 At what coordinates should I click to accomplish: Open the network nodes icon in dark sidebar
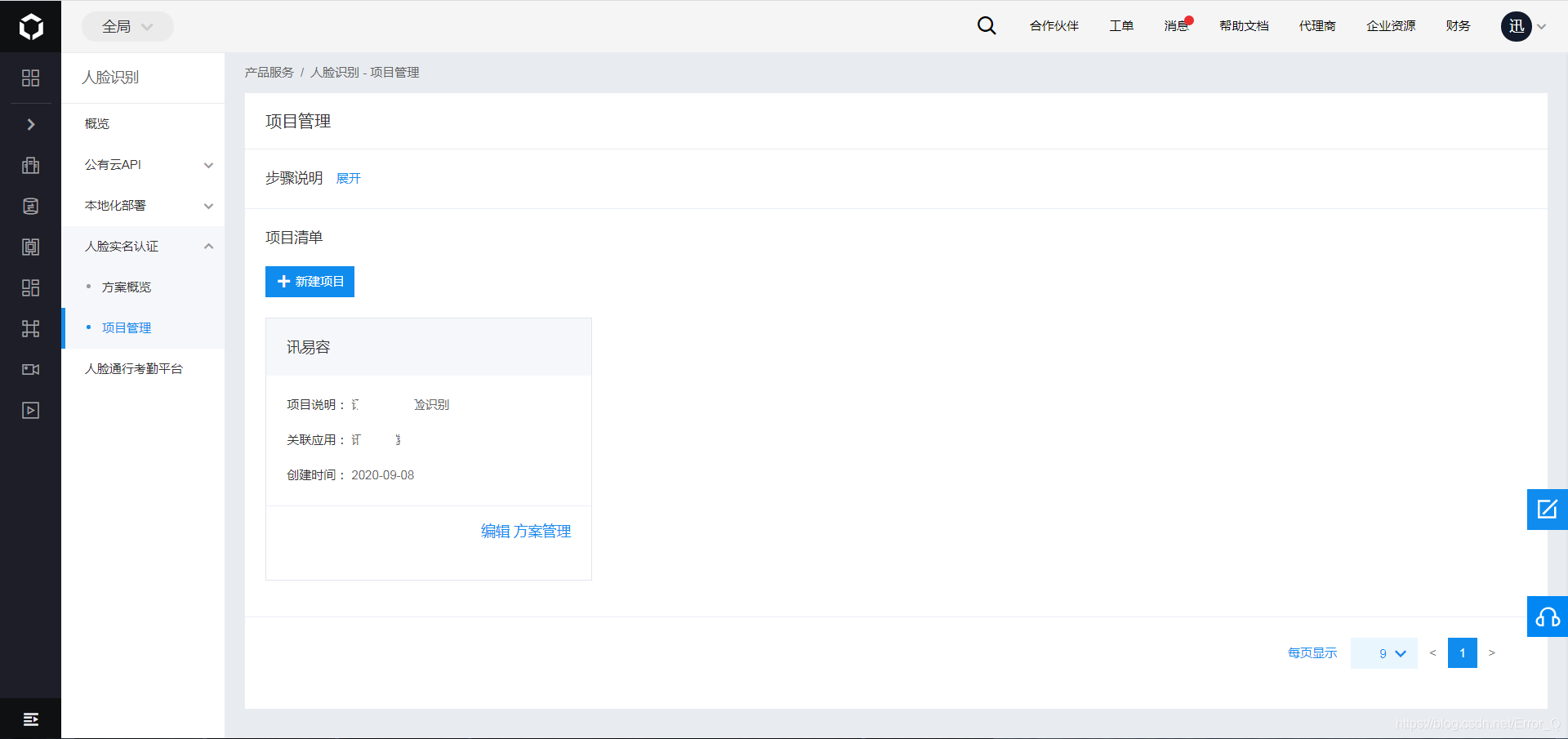(30, 328)
